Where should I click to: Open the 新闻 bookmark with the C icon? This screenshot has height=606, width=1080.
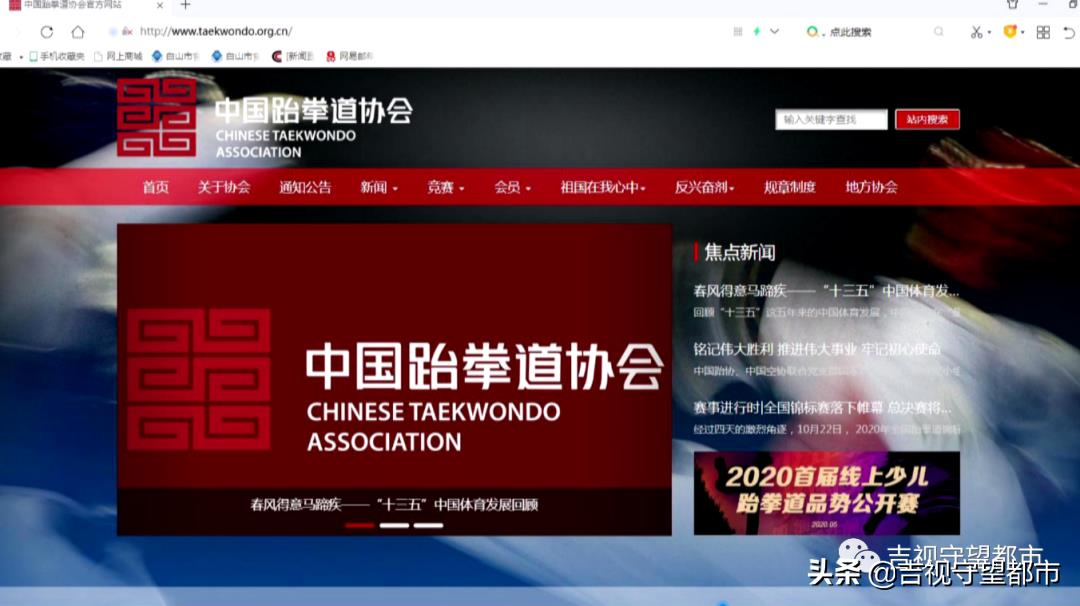coord(293,56)
